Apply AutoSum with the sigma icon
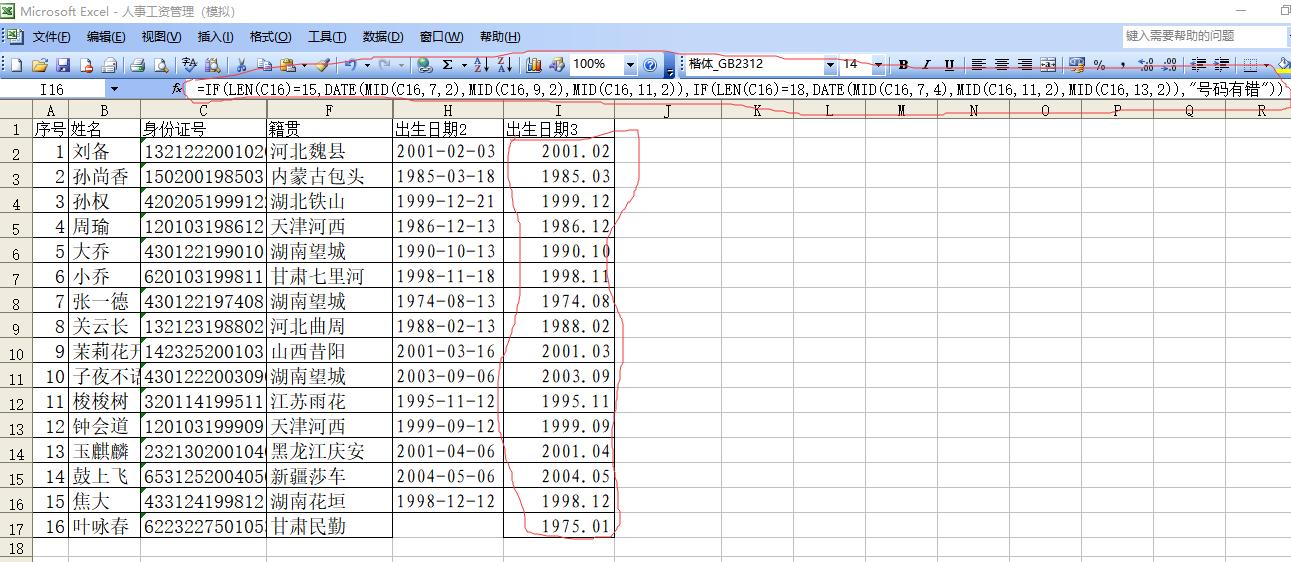This screenshot has height=562, width=1291. pyautogui.click(x=447, y=65)
